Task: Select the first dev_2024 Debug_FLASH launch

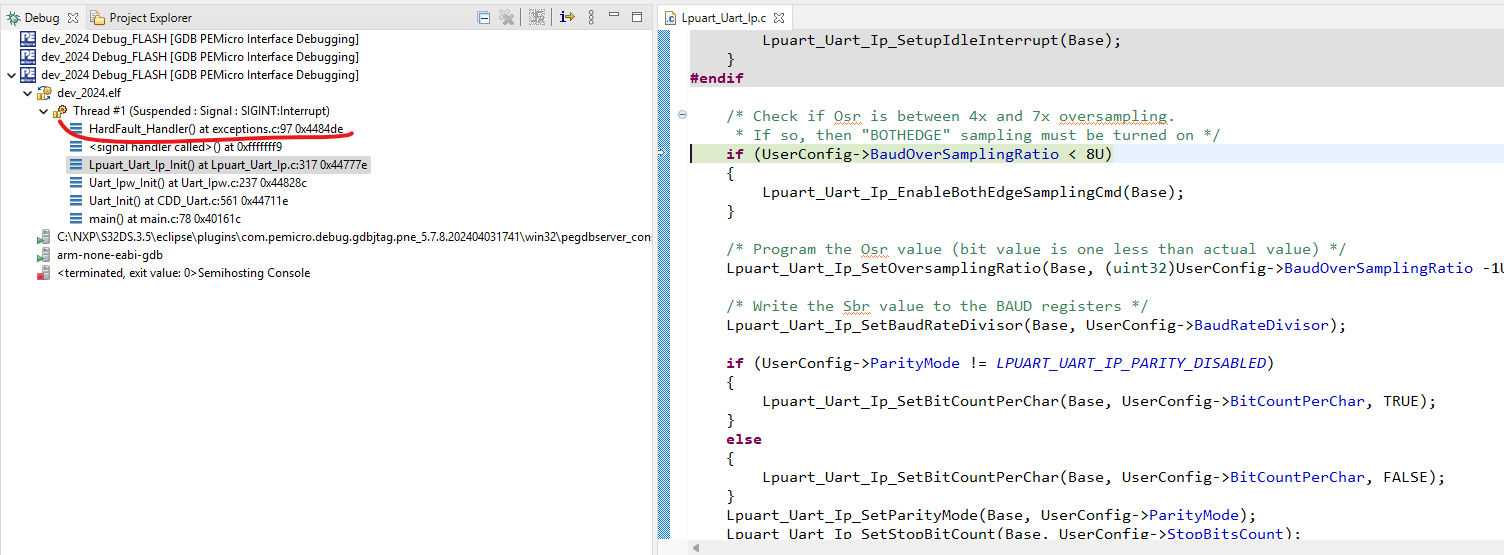Action: 200,39
